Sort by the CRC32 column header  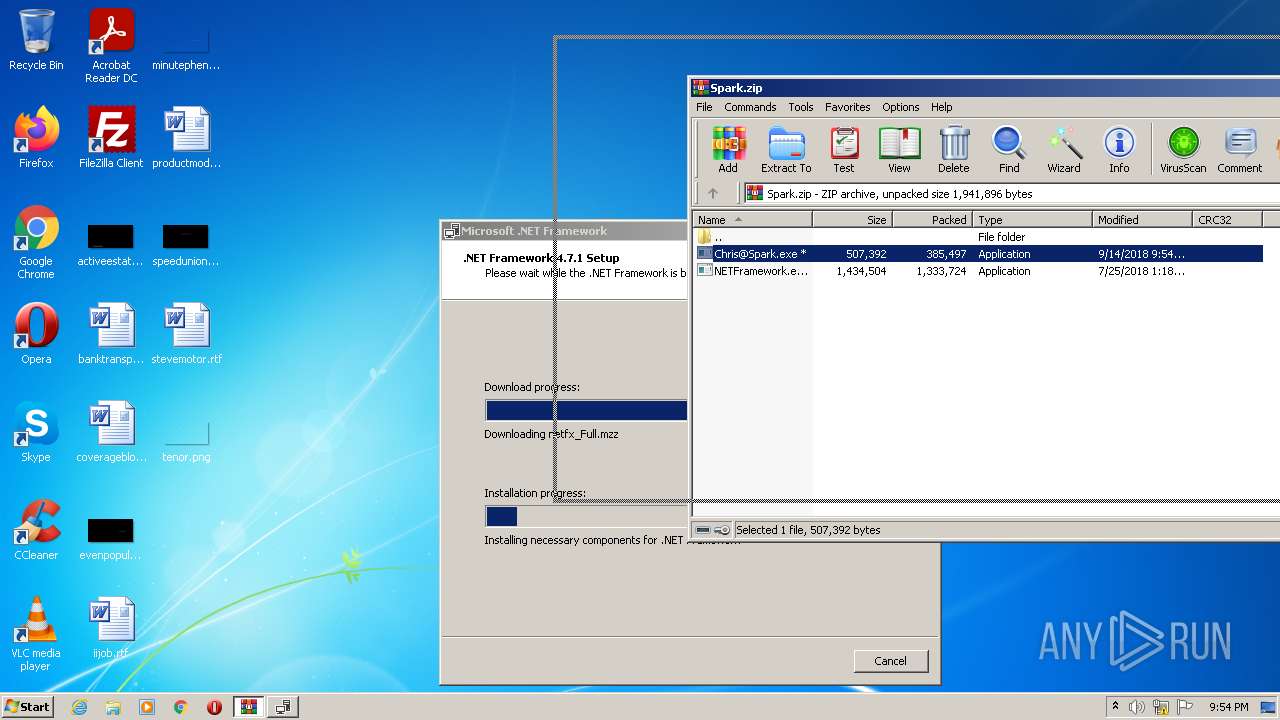(x=1227, y=220)
